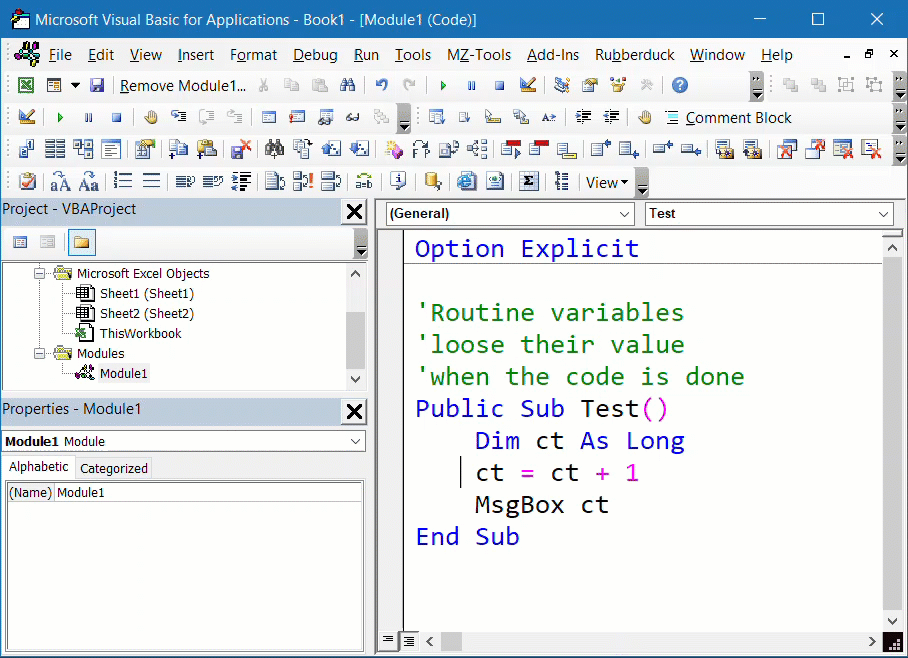Screen dimensions: 908x658
Task: Click the code window scroll down arrow
Action: click(892, 620)
